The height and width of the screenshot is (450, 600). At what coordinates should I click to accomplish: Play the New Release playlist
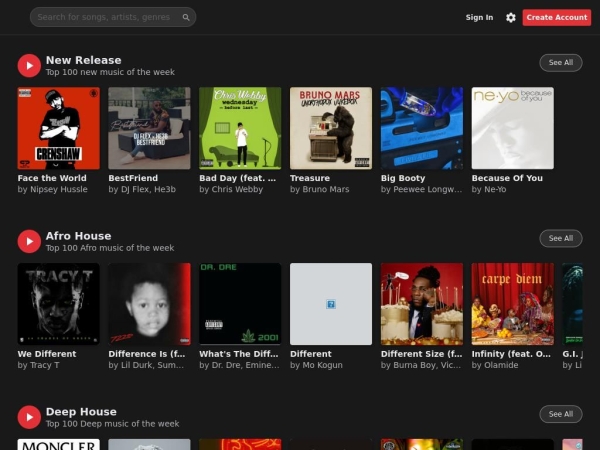pyautogui.click(x=29, y=65)
